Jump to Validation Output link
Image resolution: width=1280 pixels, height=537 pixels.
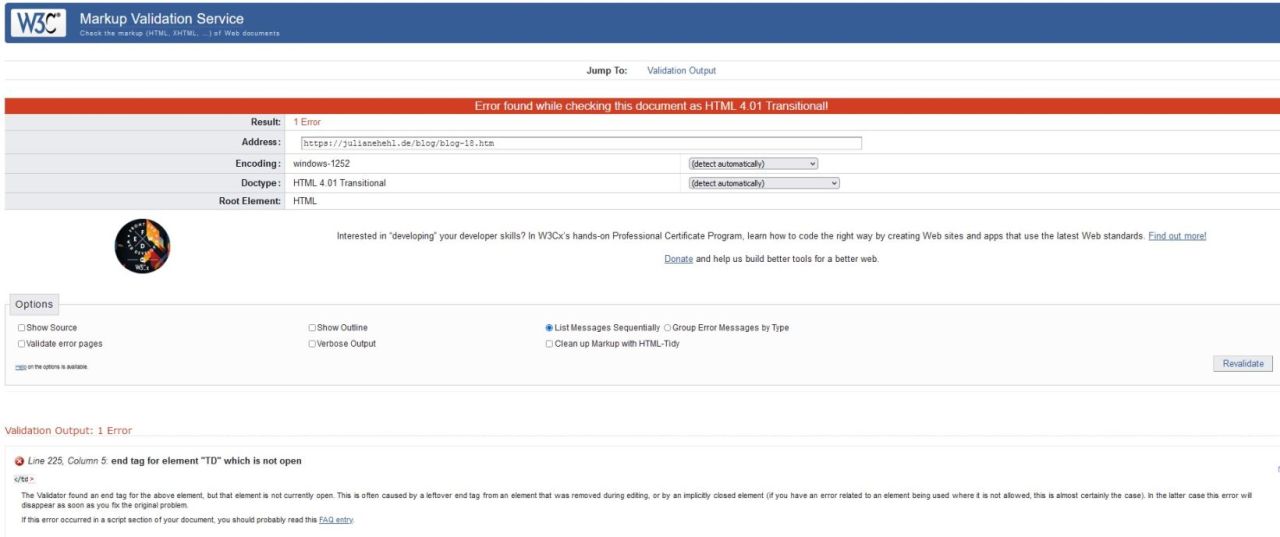[681, 71]
